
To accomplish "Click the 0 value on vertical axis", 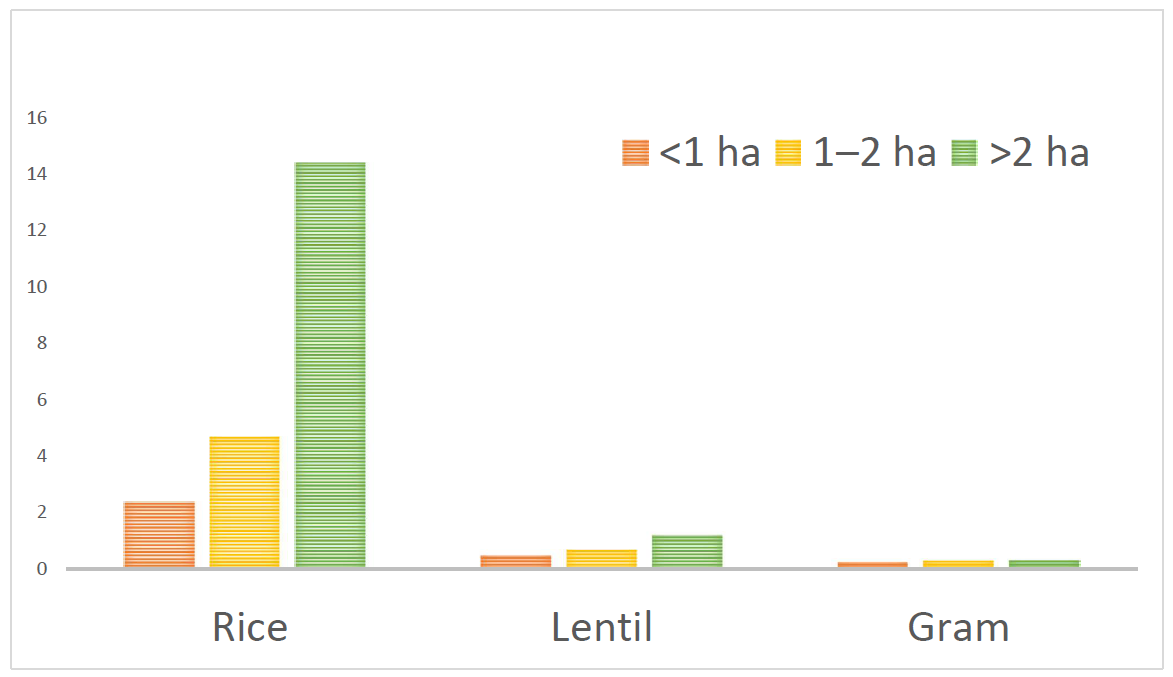I will click(x=42, y=569).
